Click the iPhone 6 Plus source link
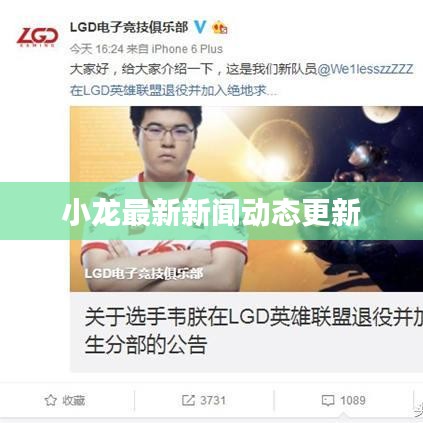 (x=187, y=49)
